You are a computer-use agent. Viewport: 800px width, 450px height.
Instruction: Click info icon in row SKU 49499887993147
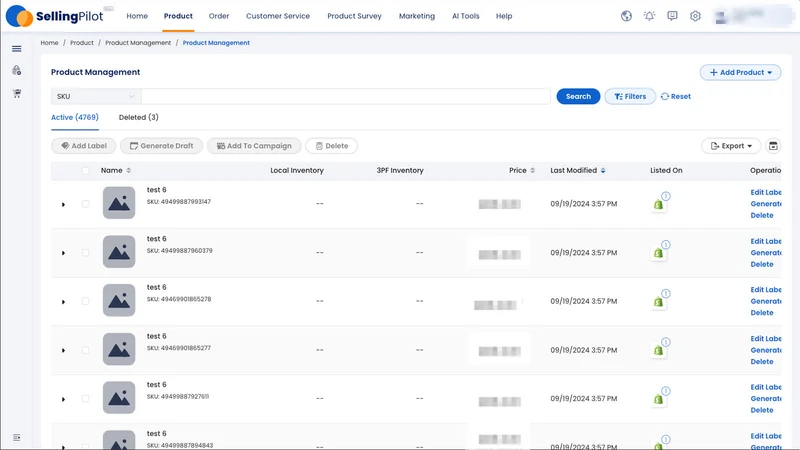tap(666, 196)
